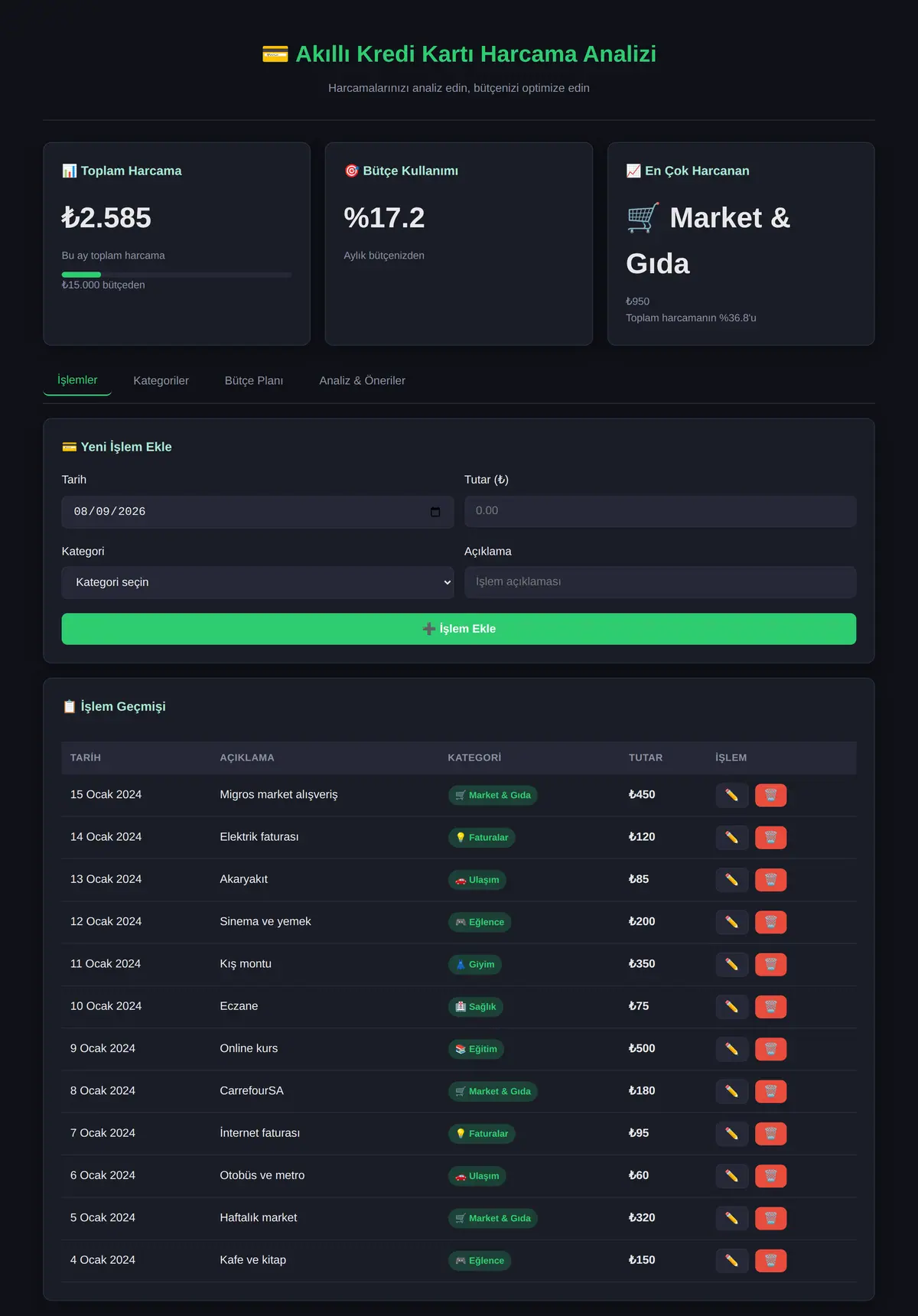Edit the Kış montu transaction
The image size is (918, 1316).
[731, 965]
